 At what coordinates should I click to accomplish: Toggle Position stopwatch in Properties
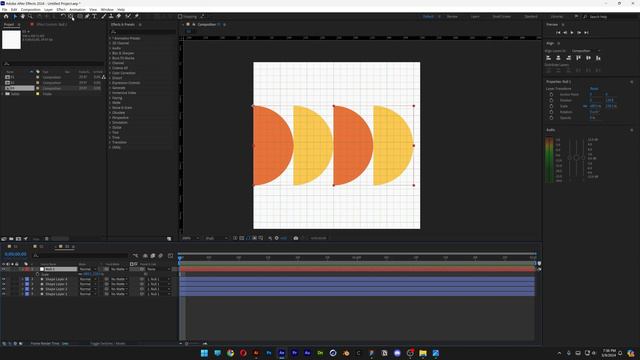click(x=551, y=100)
